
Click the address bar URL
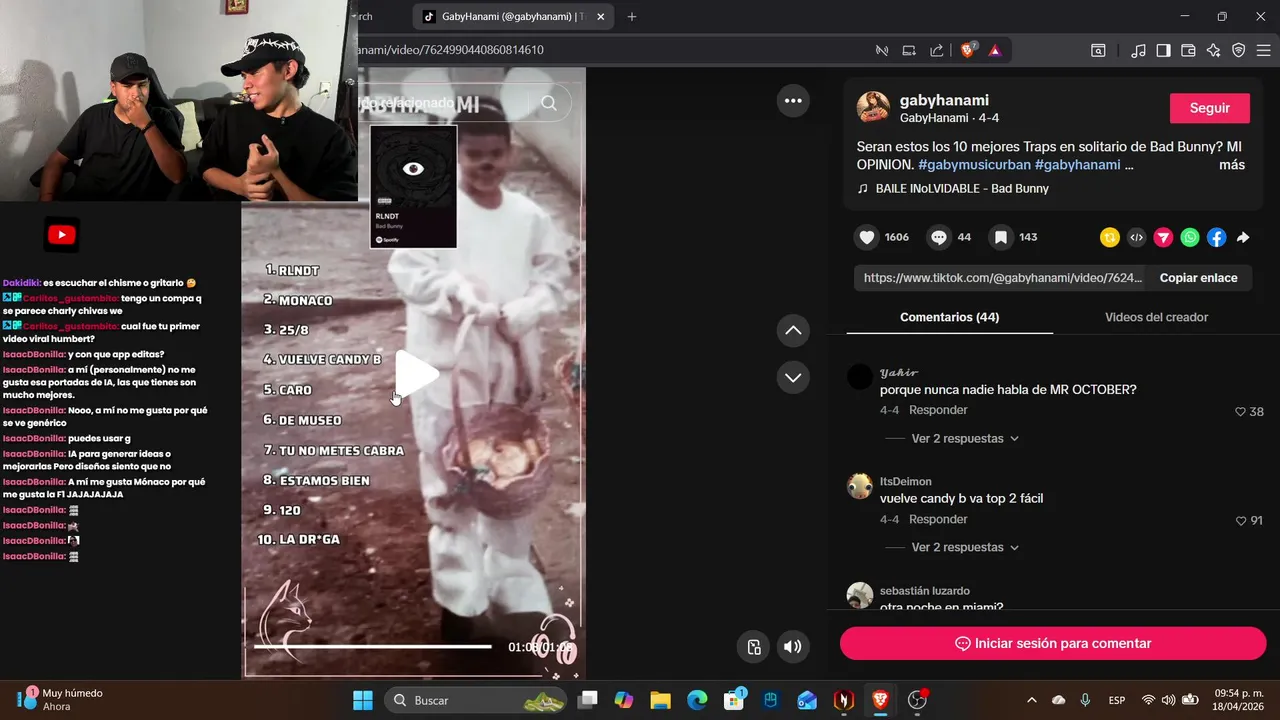[451, 50]
